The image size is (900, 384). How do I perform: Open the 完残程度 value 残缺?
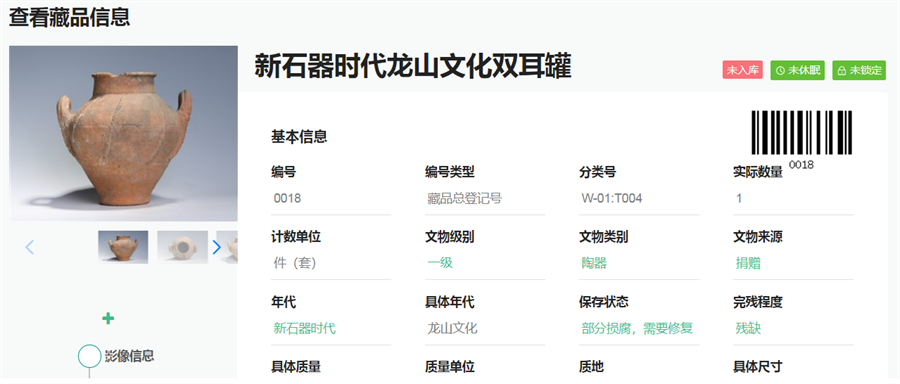point(748,329)
